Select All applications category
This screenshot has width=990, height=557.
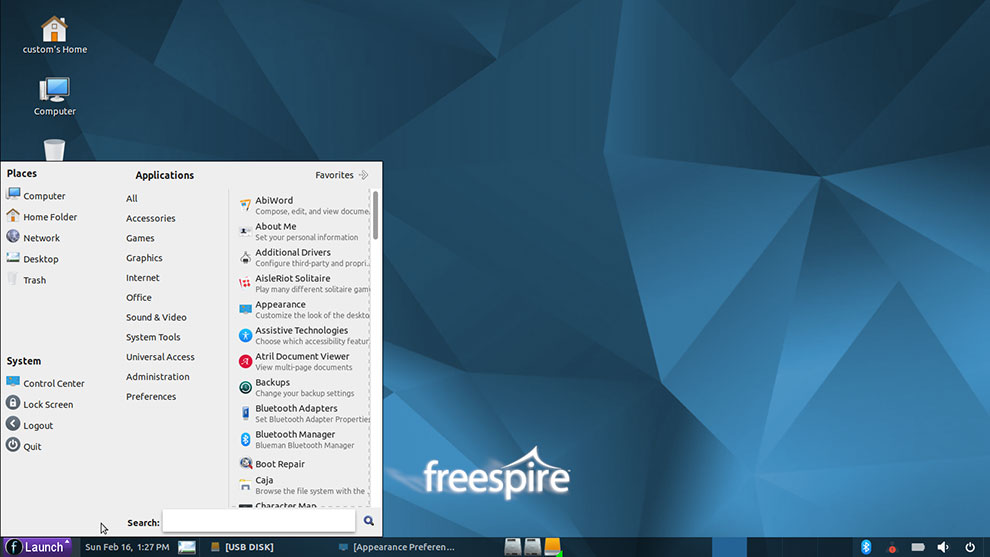[131, 198]
